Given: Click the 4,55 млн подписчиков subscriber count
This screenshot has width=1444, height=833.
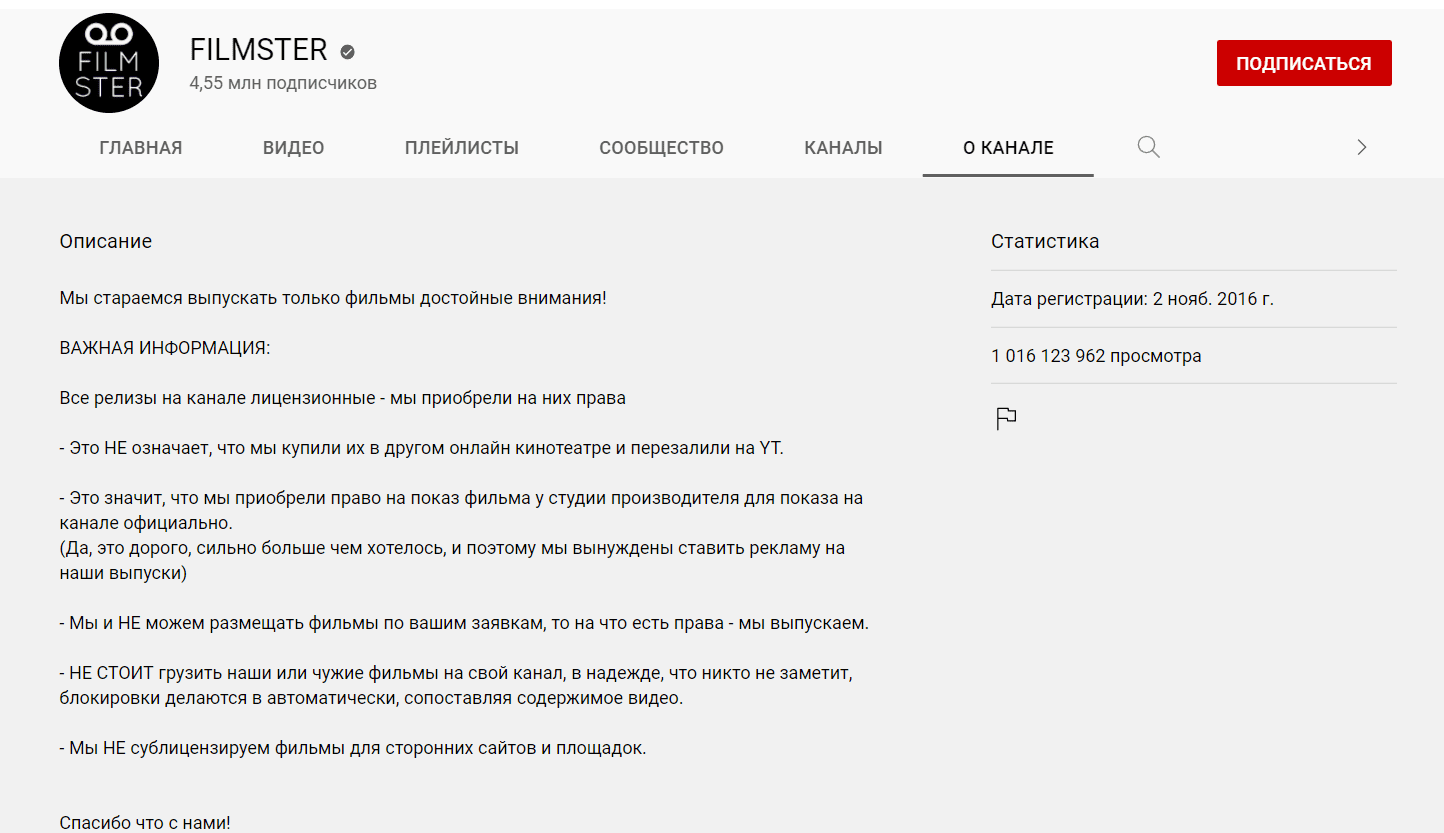Looking at the screenshot, I should point(283,83).
